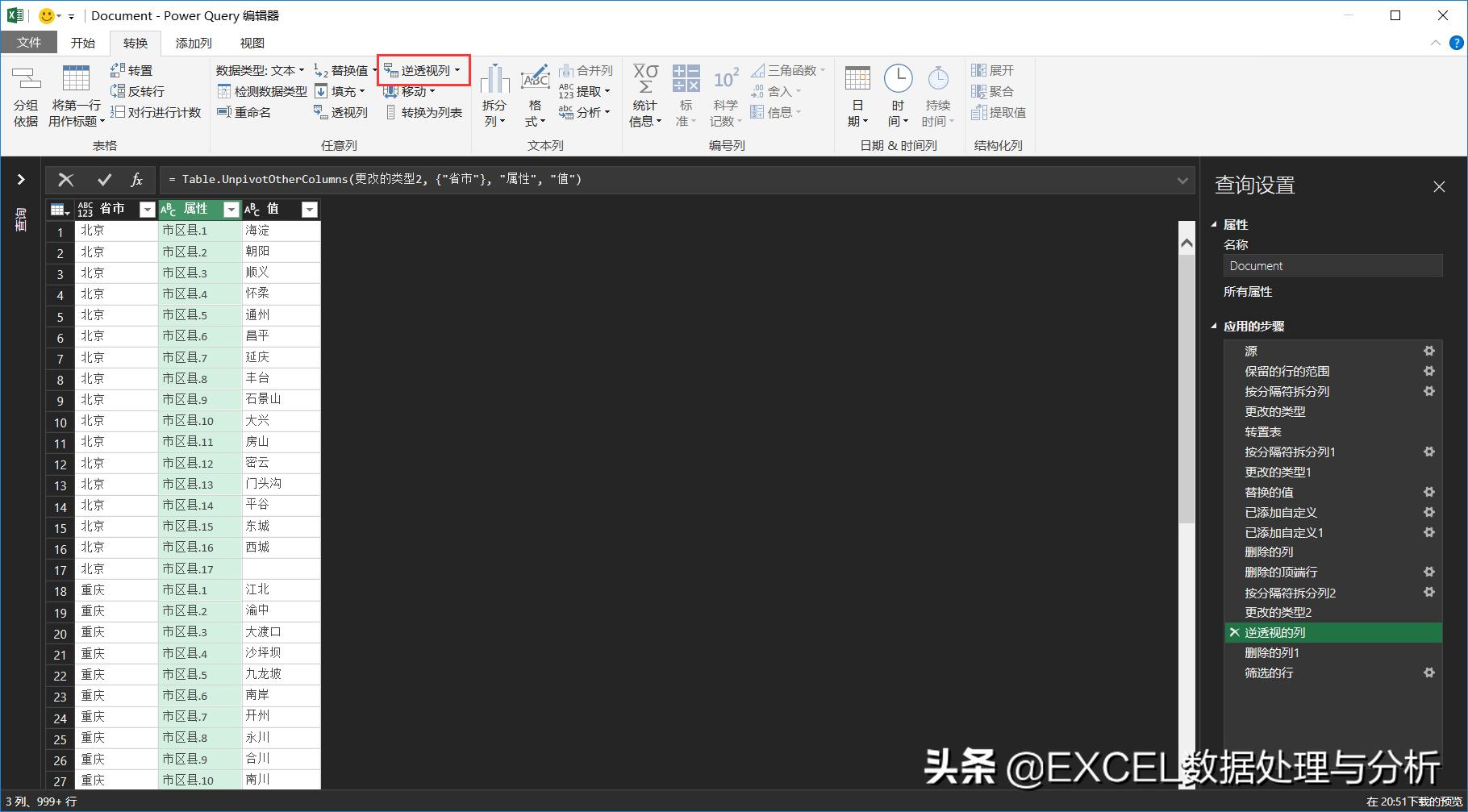Image resolution: width=1468 pixels, height=812 pixels.
Task: Open the 文件 menu
Action: tap(29, 42)
